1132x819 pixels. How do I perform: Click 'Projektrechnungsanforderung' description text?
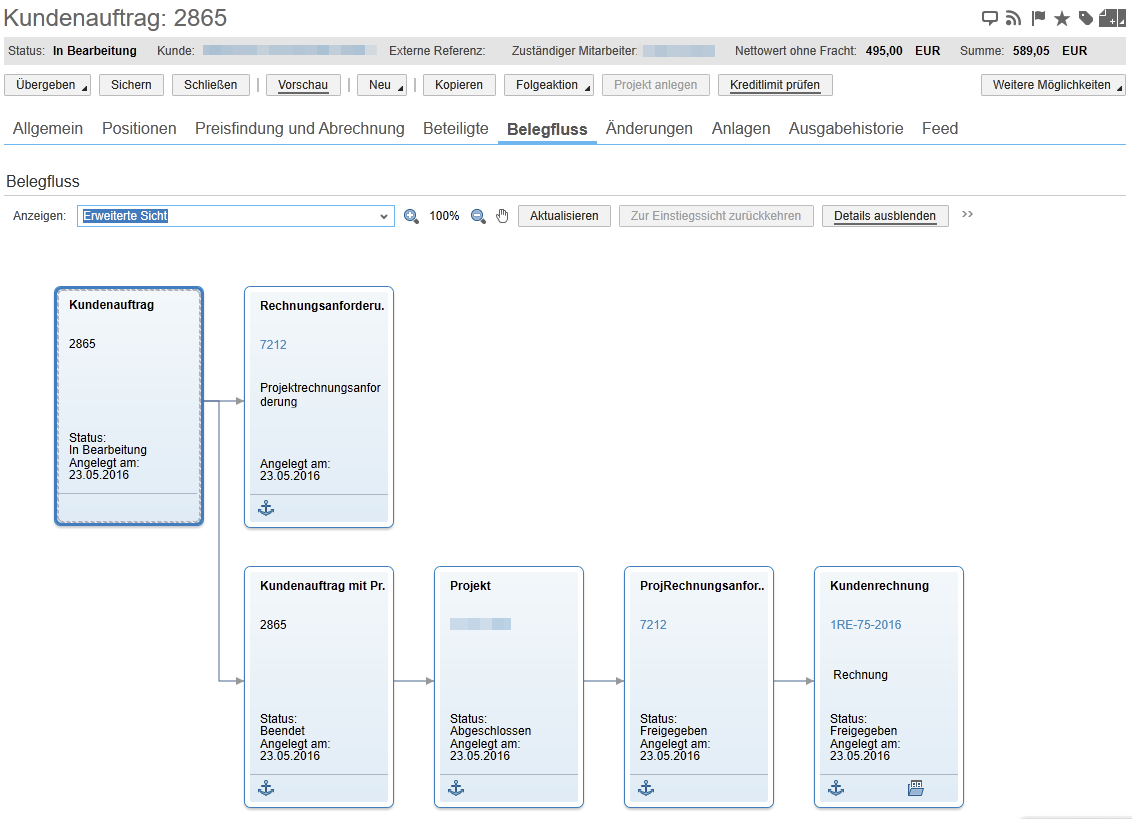(321, 394)
